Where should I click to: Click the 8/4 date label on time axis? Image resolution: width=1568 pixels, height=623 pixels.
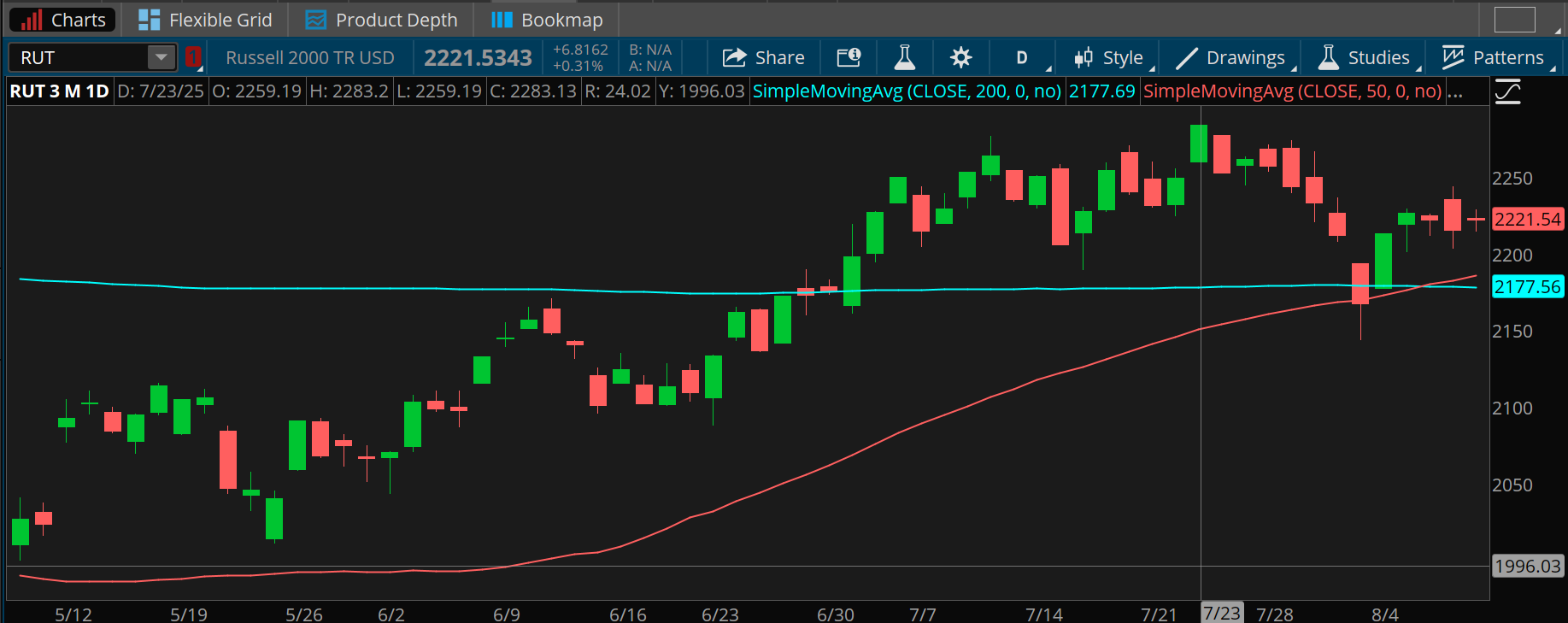1385,614
